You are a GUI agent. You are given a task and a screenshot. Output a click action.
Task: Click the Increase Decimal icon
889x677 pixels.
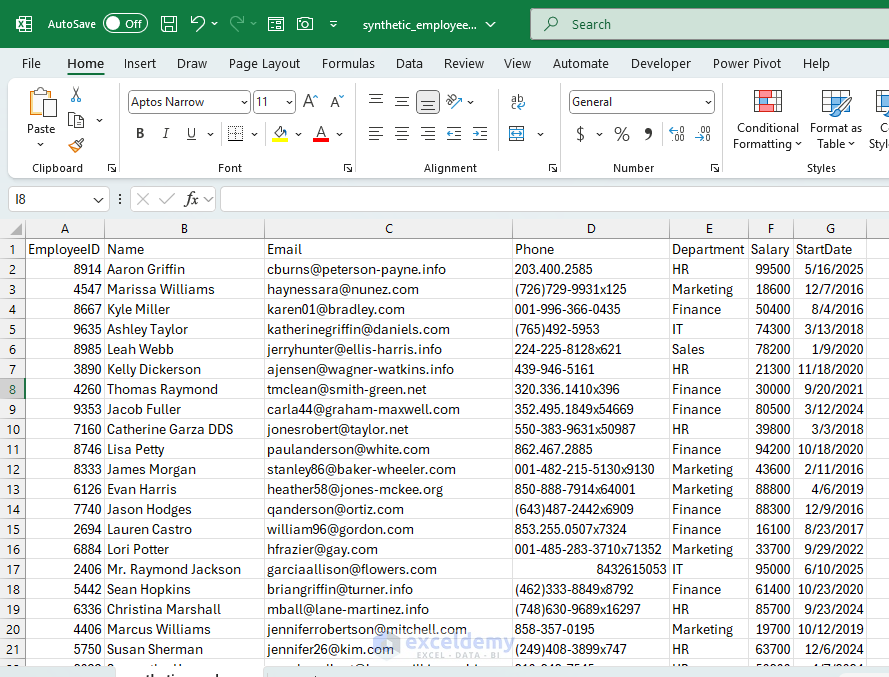click(x=677, y=134)
